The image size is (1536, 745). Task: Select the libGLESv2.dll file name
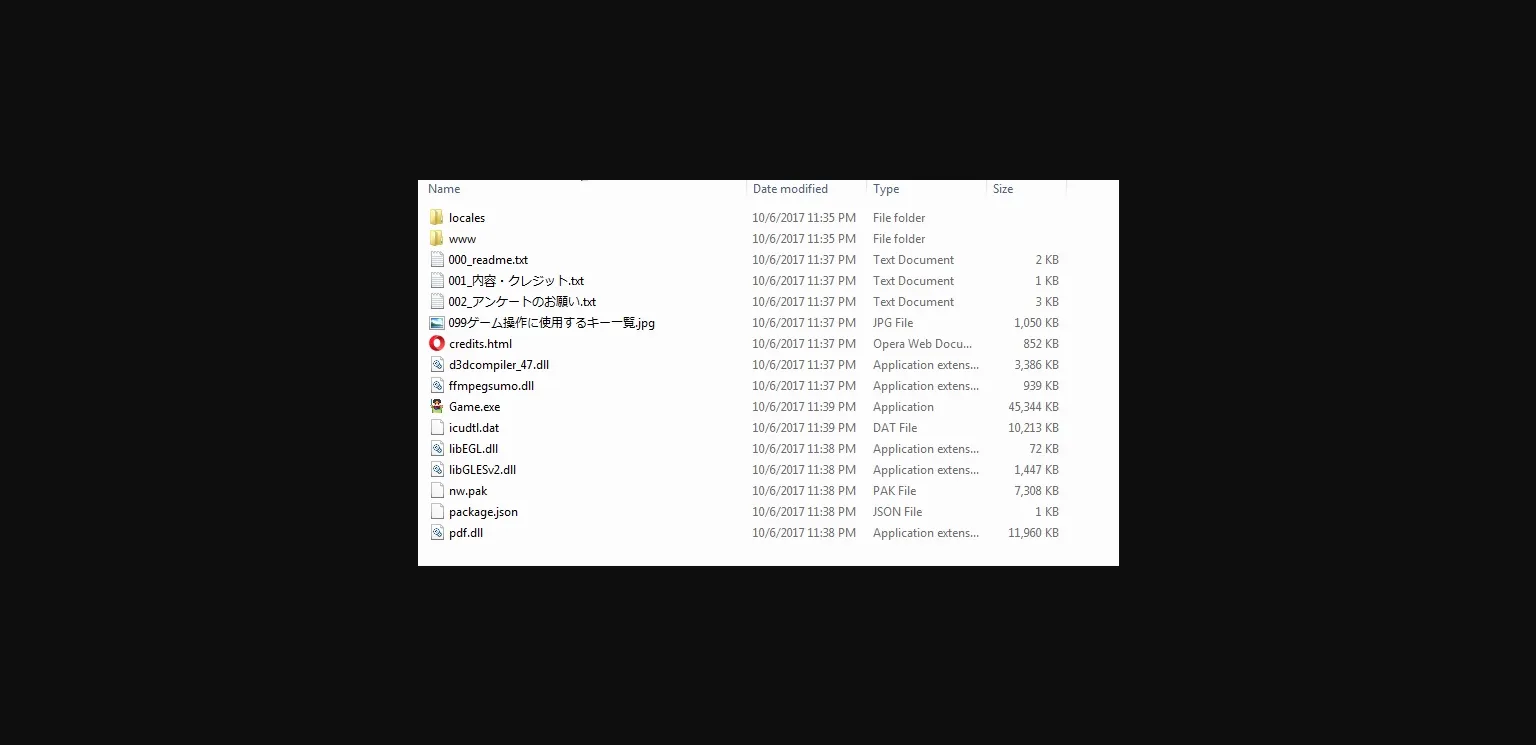coord(482,470)
